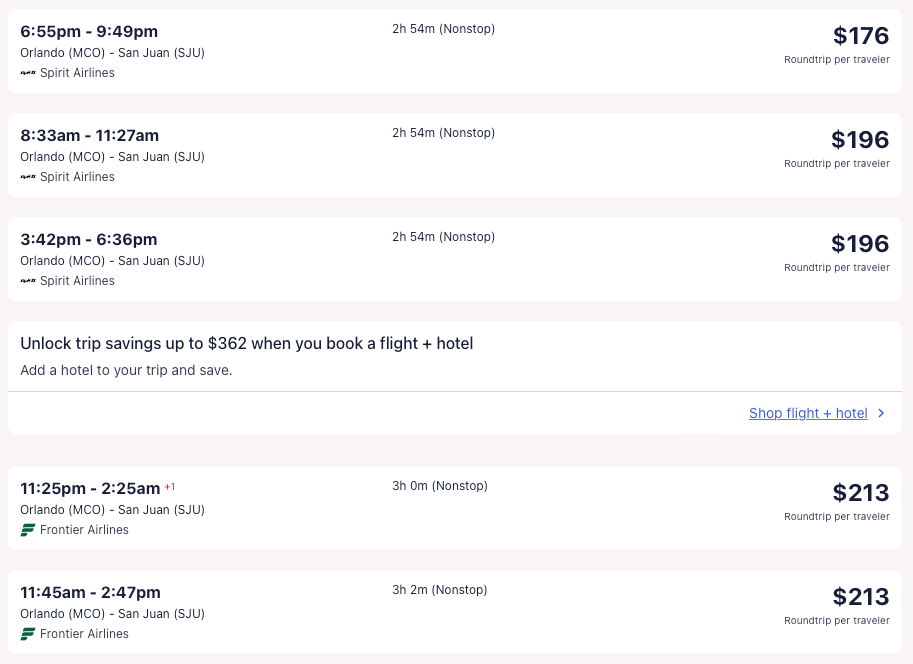Click the chevron beside Shop flight + hotel
This screenshot has height=664, width=913.
[x=881, y=413]
